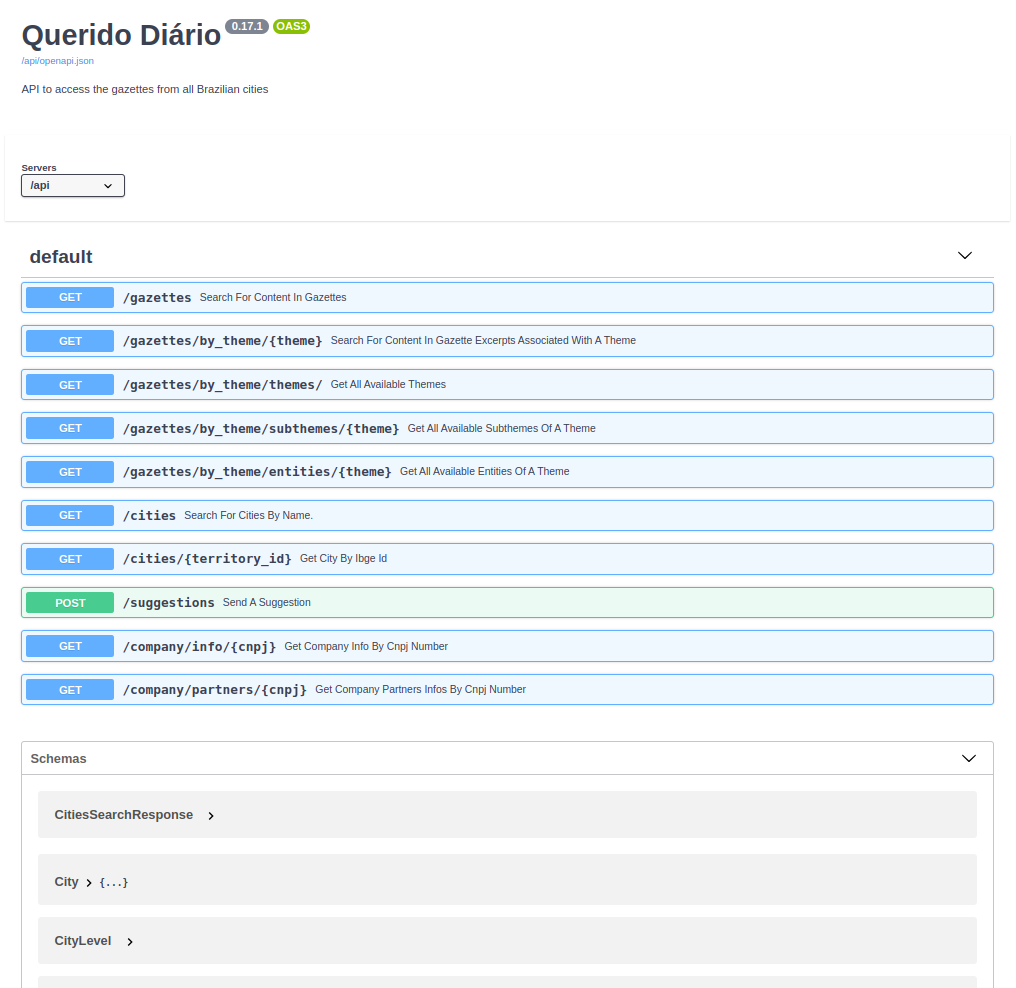The image size is (1016, 988).
Task: Click GET badge for /company/partners/{cnpj}
Action: click(70, 690)
